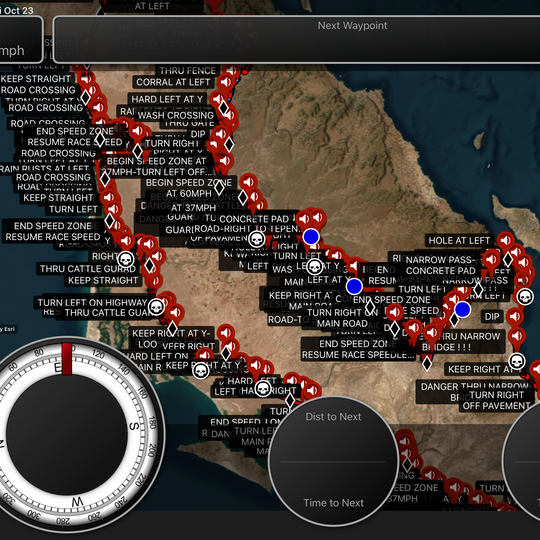Select the WASH CROSSING label
Viewport: 540px width, 540px height.
(176, 115)
